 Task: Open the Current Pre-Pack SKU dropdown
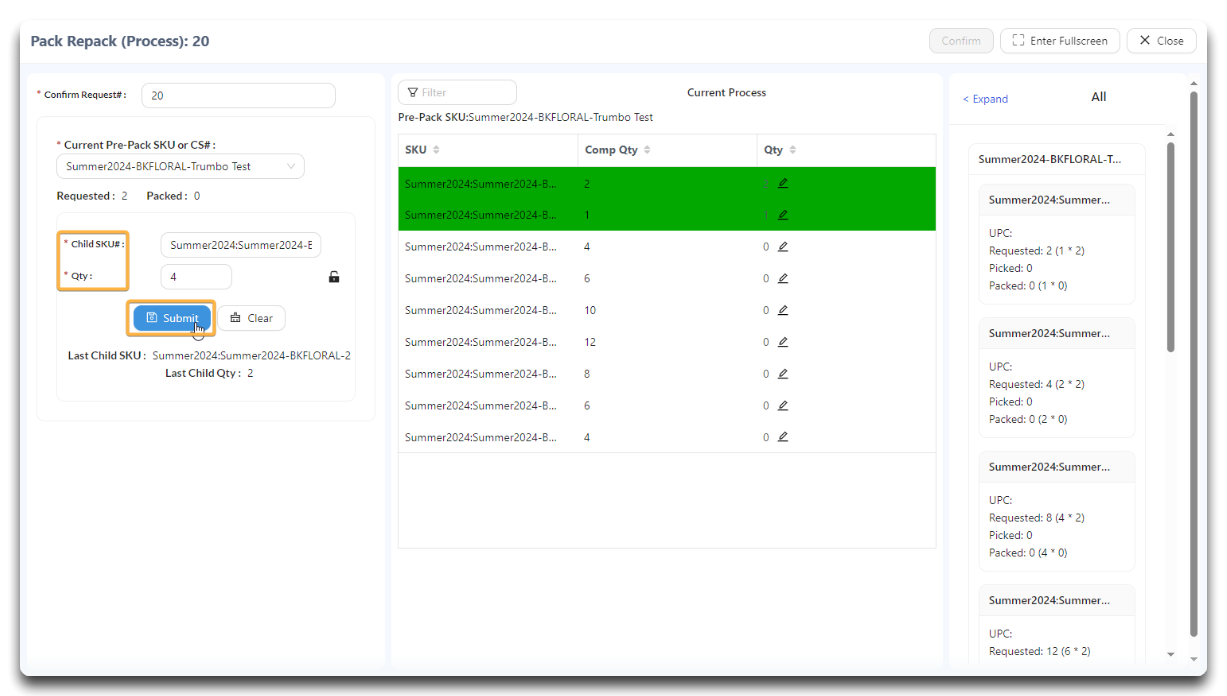(180, 166)
